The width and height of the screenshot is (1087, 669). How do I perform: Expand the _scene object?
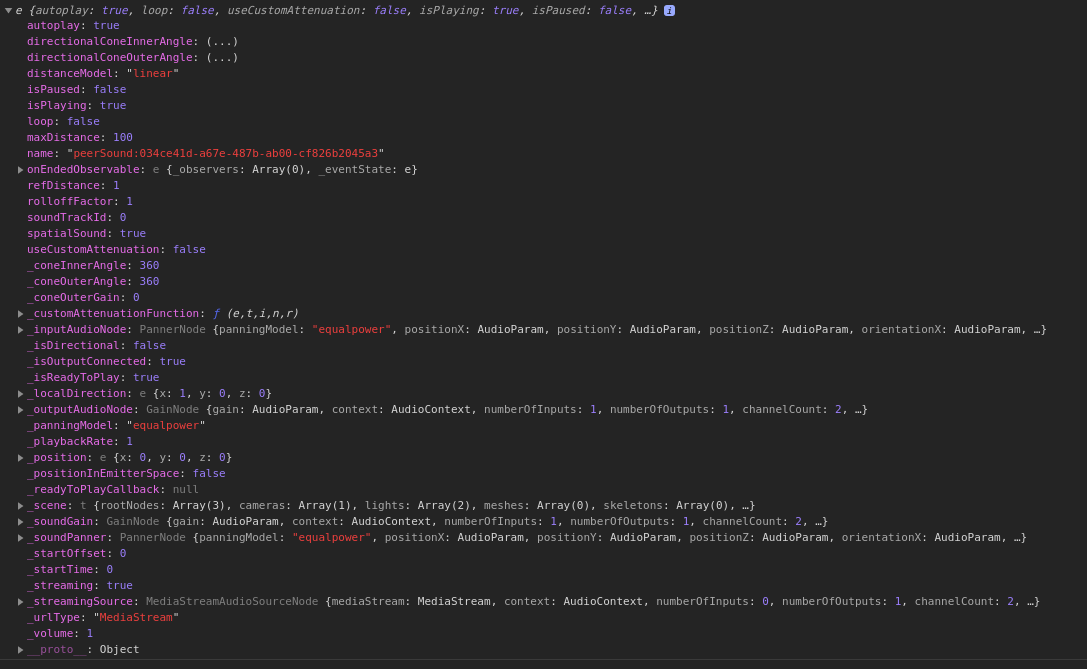coord(21,506)
